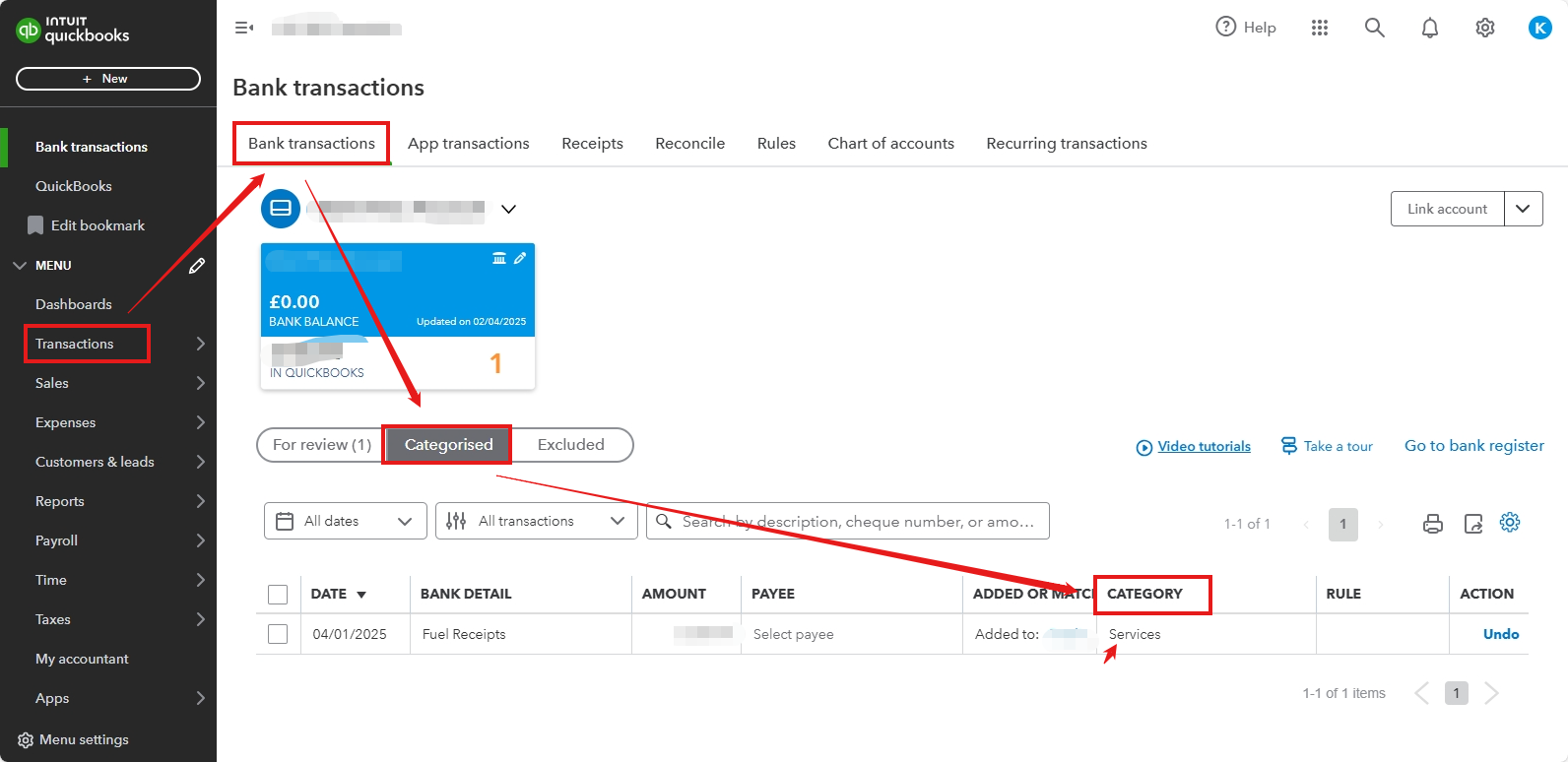Open the apps grid icon
1568x762 pixels.
(x=1320, y=28)
